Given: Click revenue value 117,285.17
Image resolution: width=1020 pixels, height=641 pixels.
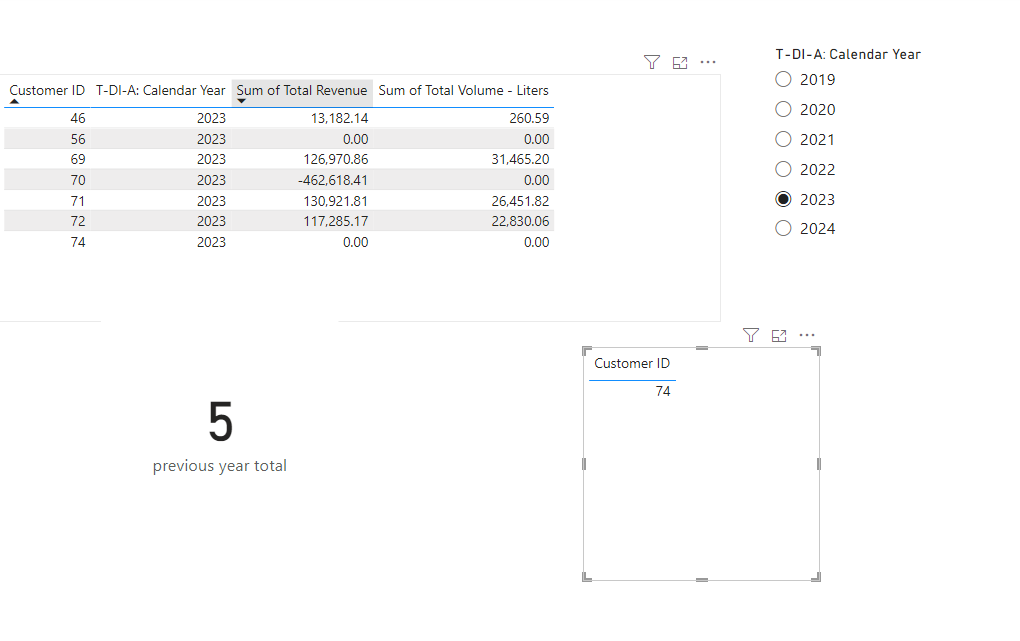Looking at the screenshot, I should pos(336,221).
